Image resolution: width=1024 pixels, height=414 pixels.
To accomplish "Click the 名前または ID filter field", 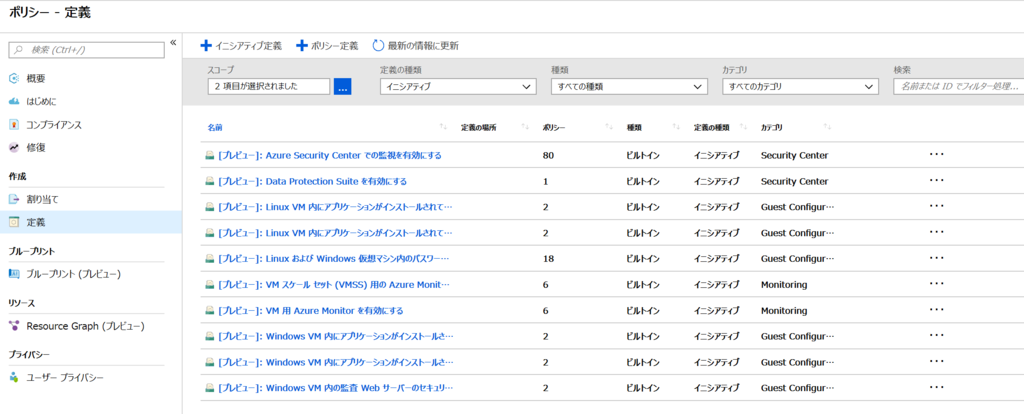I will (959, 86).
